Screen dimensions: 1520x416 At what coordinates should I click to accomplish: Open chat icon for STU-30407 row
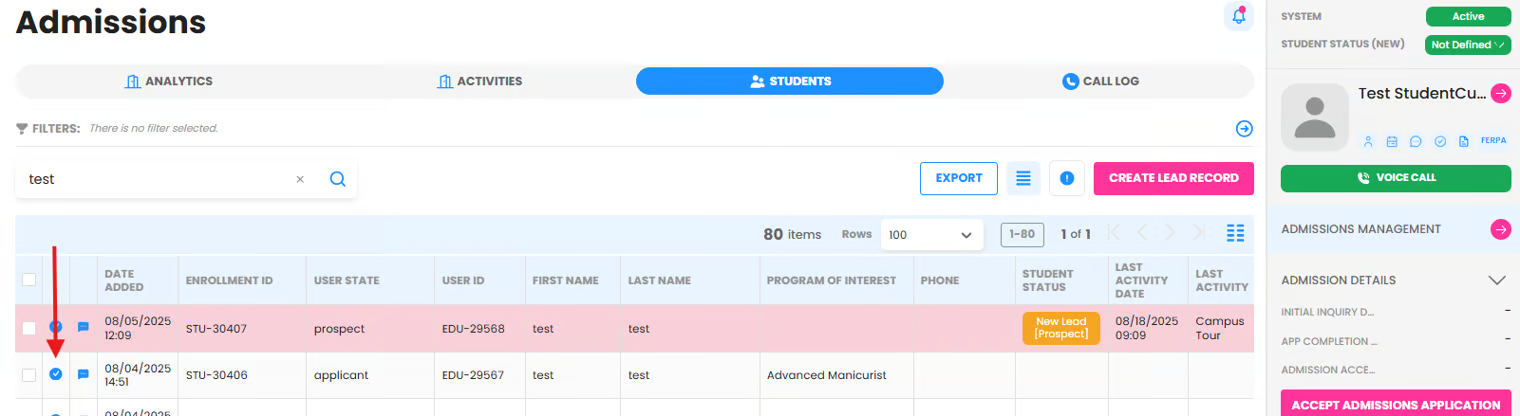(84, 327)
